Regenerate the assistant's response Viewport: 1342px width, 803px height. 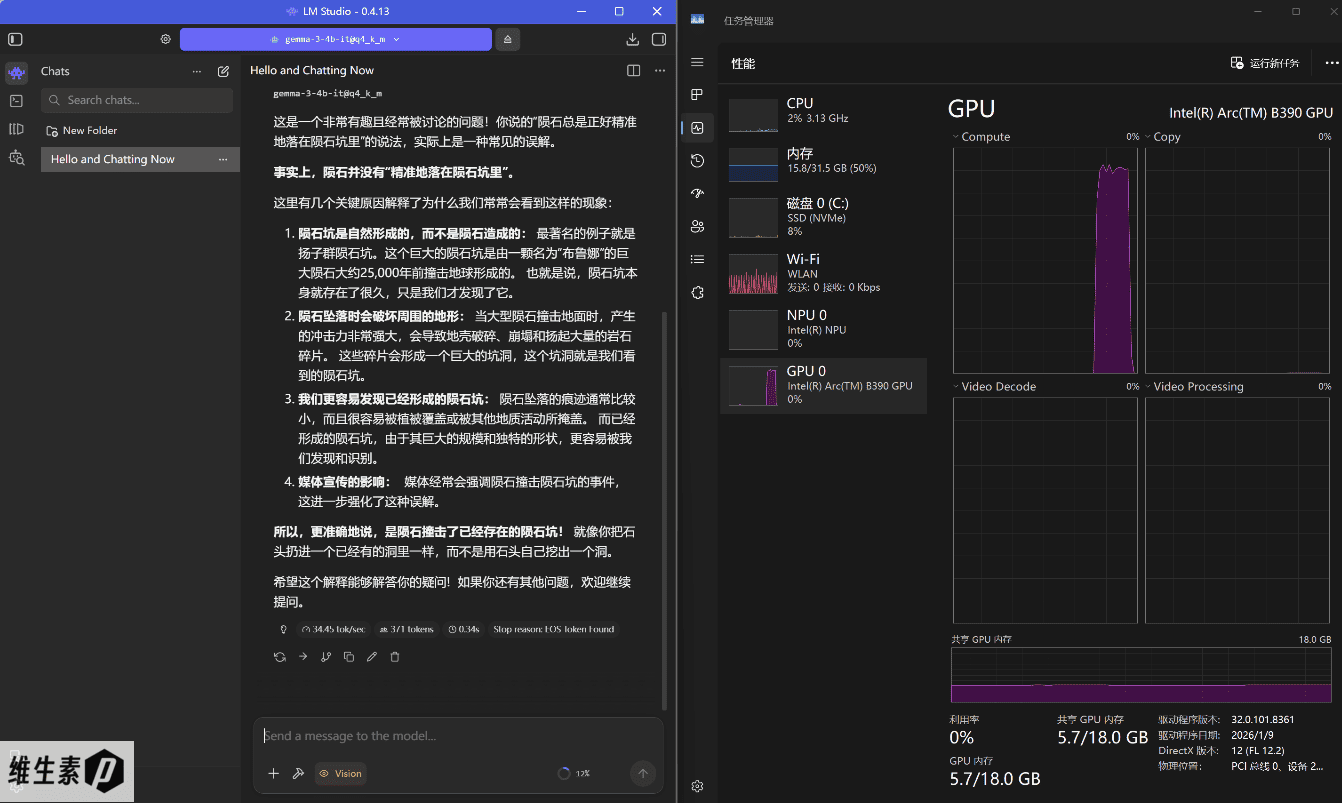coord(280,657)
